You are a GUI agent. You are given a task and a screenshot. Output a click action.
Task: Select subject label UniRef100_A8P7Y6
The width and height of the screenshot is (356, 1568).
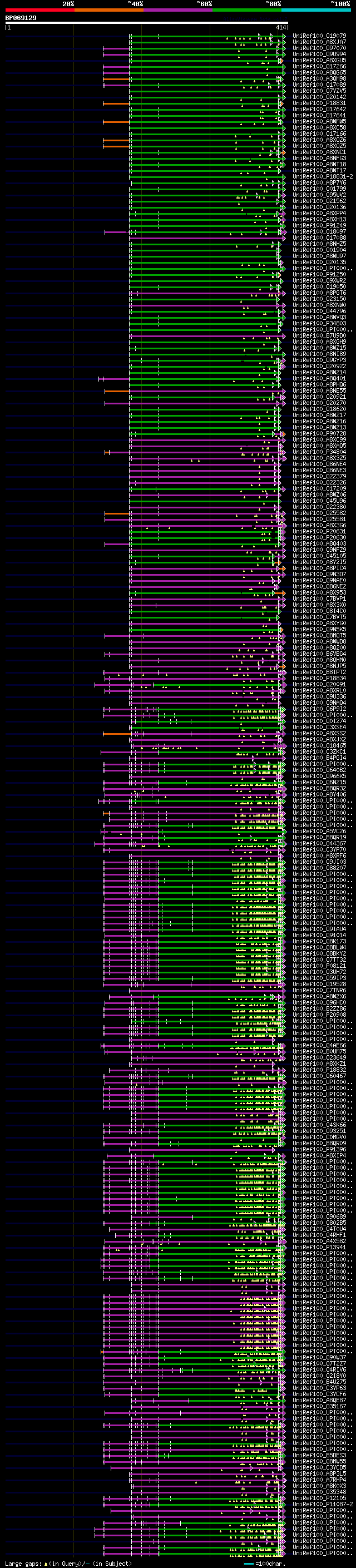[319, 182]
